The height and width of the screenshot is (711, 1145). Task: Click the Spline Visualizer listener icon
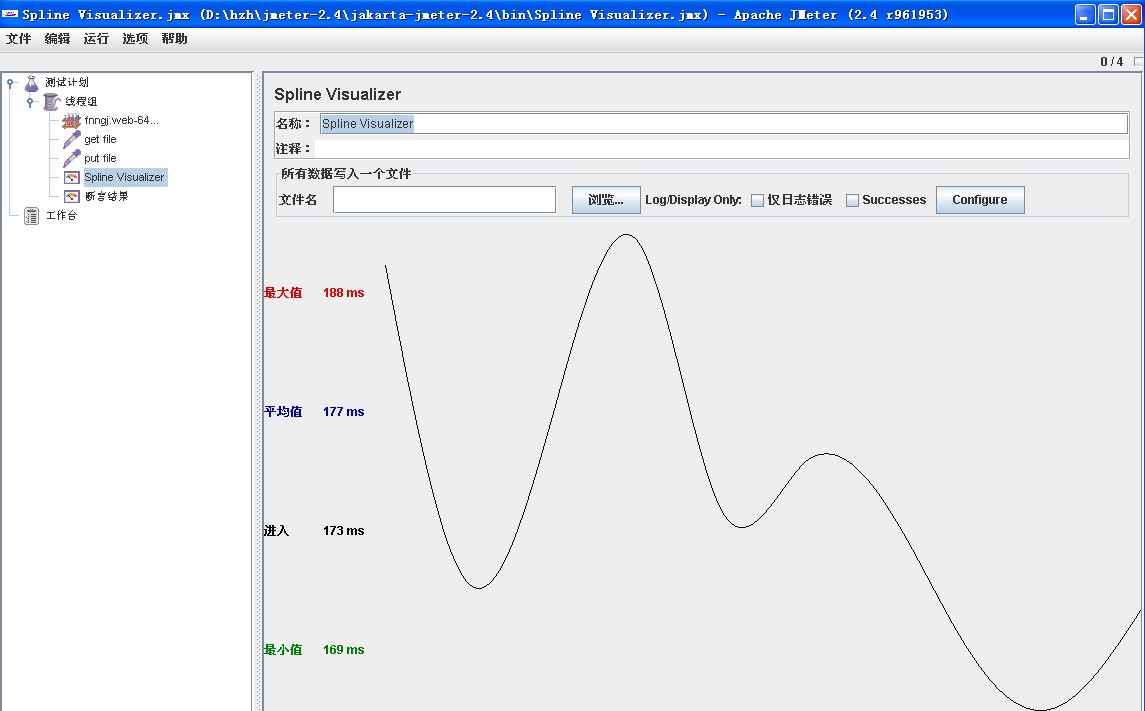point(72,177)
